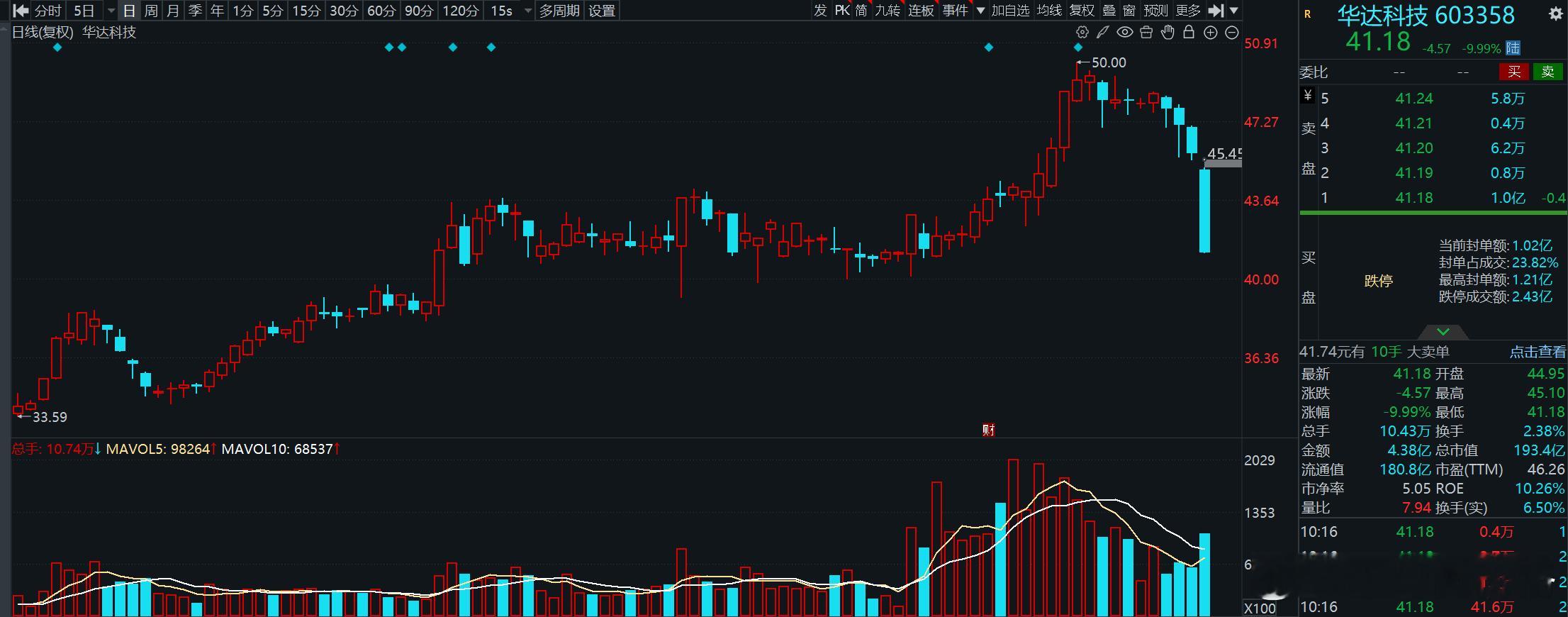
Task: Open the 叠 overlay option
Action: (1109, 11)
